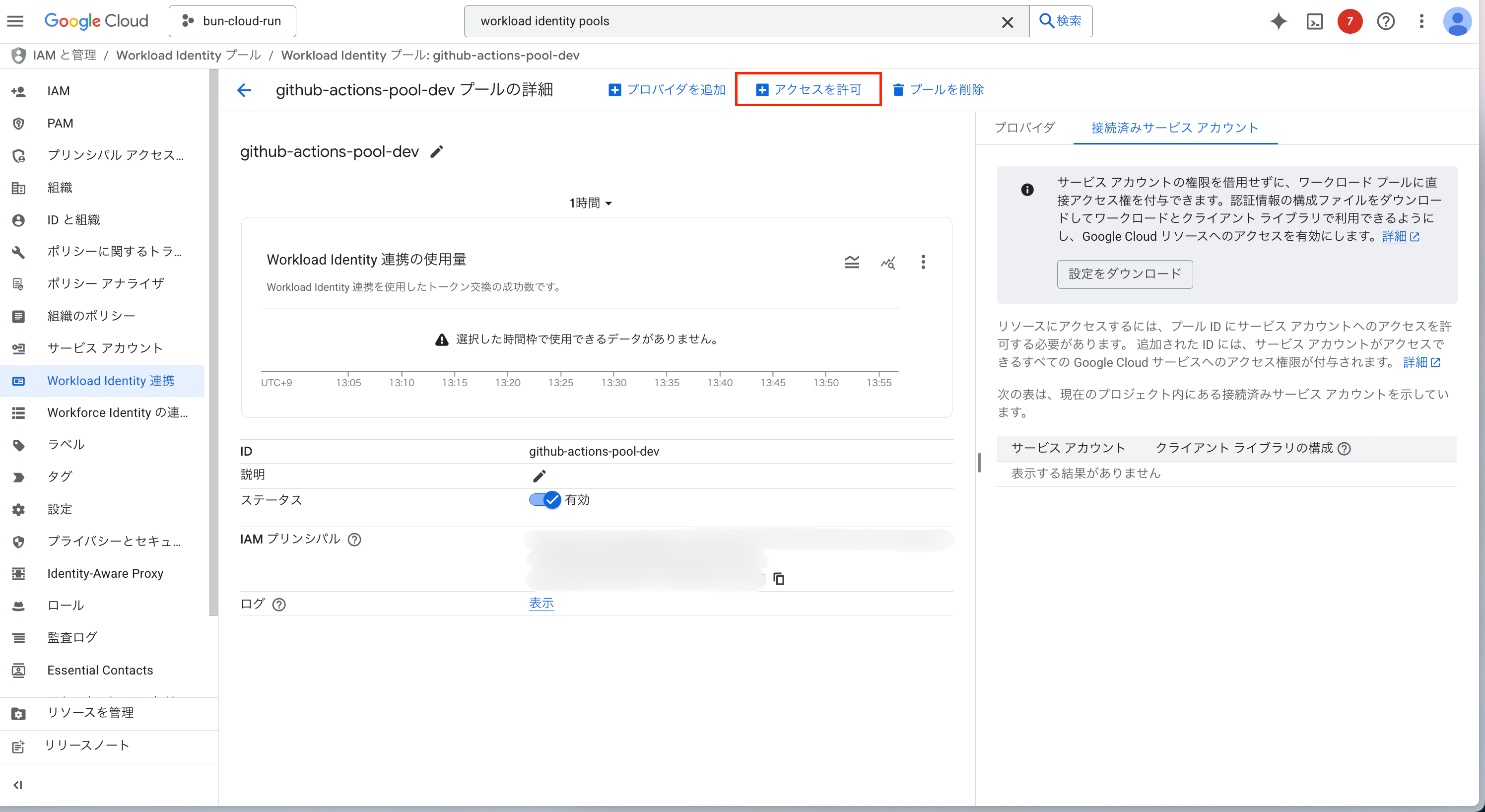Viewport: 1485px width, 812px height.
Task: Open the notifications badge showing 7
Action: coord(1349,21)
